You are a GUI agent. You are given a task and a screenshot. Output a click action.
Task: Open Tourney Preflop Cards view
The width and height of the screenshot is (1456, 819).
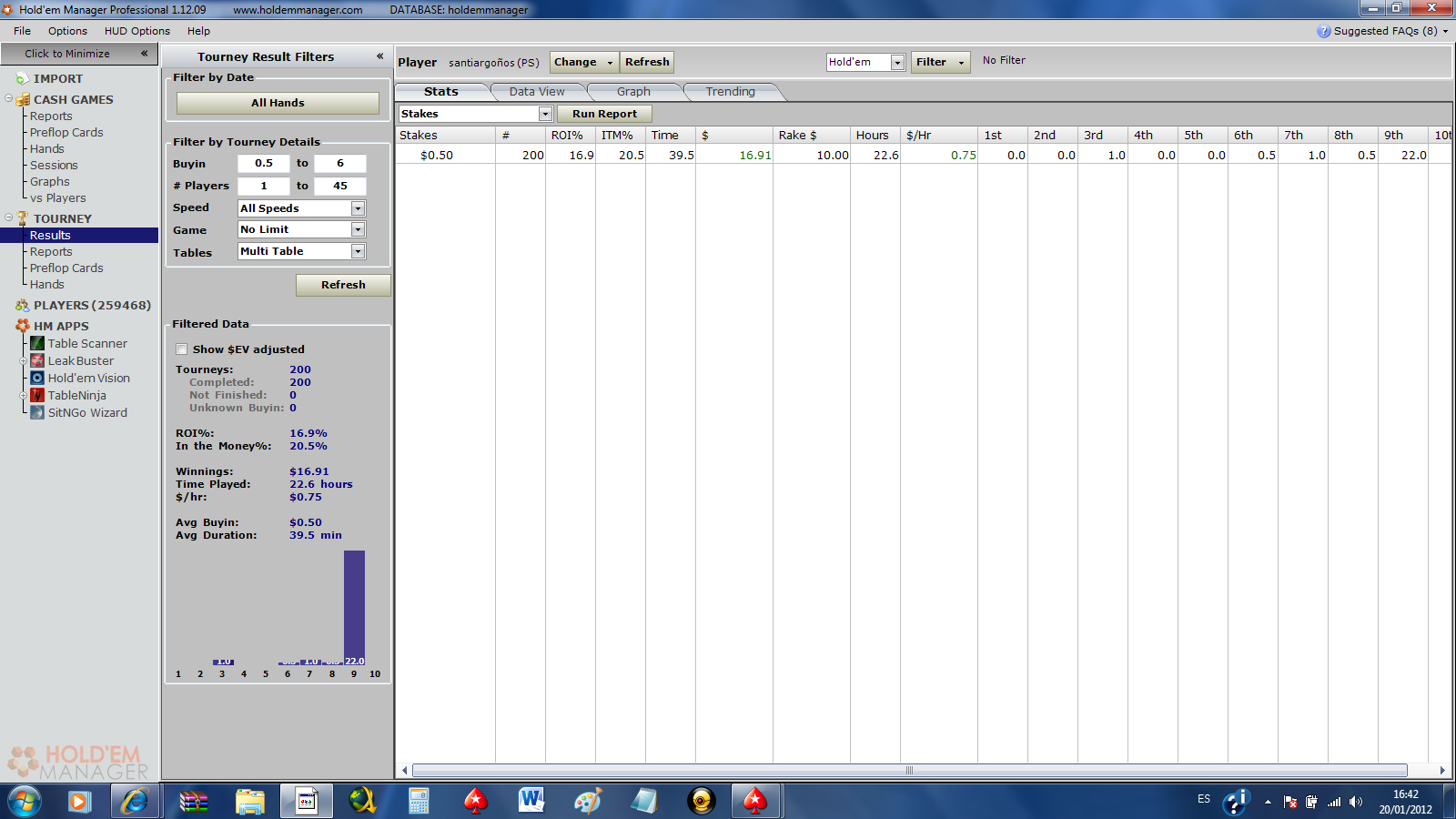click(66, 268)
